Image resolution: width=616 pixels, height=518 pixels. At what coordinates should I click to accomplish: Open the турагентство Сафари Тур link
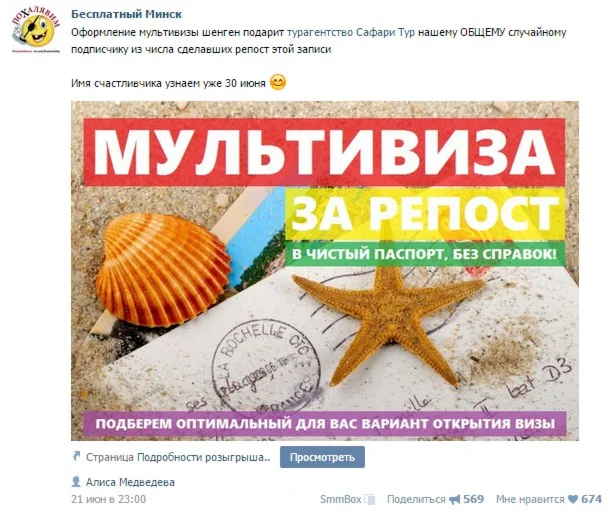(x=351, y=32)
